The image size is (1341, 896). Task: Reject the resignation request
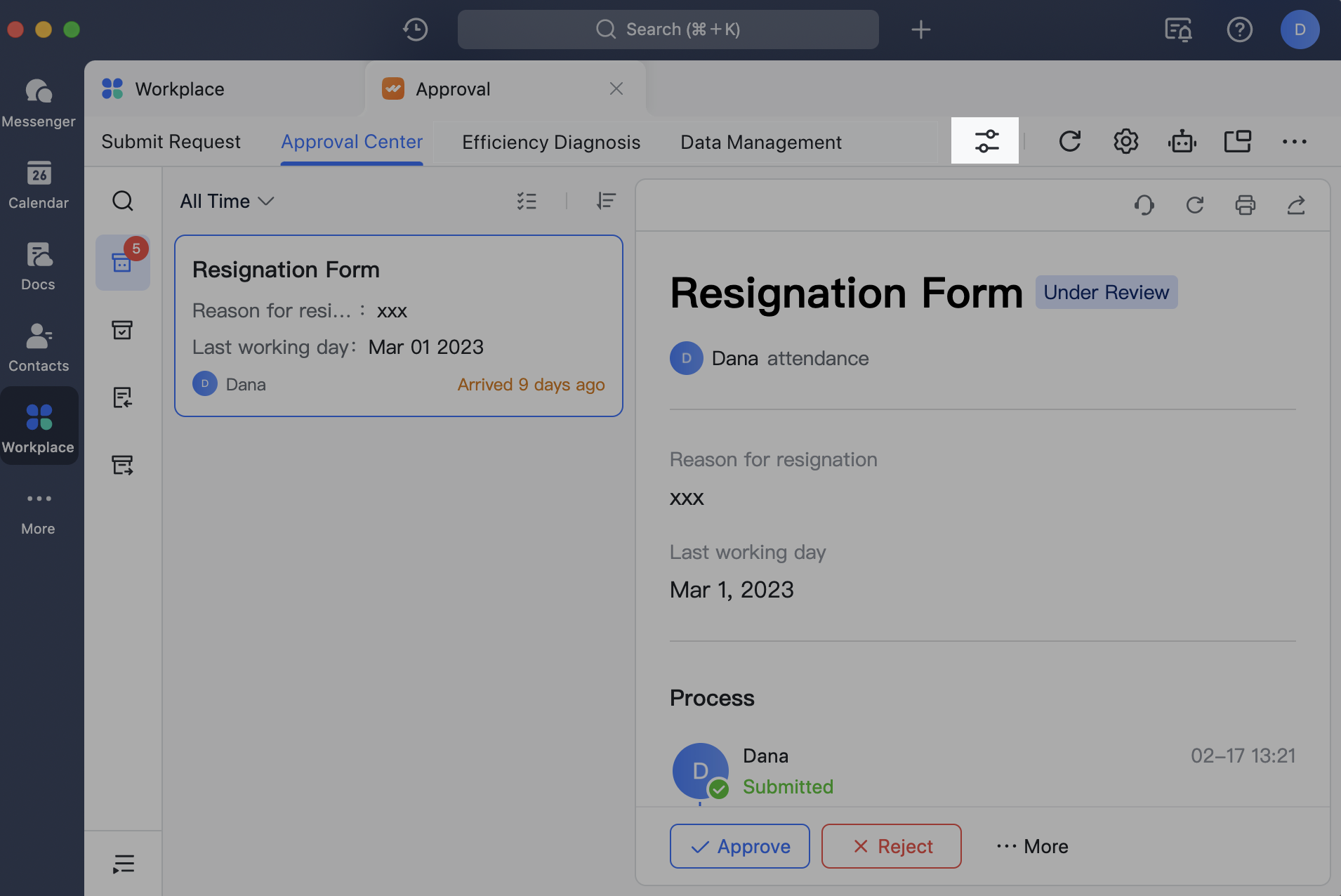890,845
